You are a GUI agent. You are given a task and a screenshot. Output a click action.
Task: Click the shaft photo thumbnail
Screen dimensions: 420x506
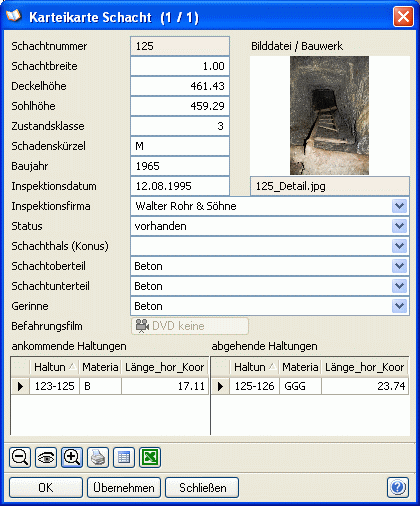click(x=329, y=115)
